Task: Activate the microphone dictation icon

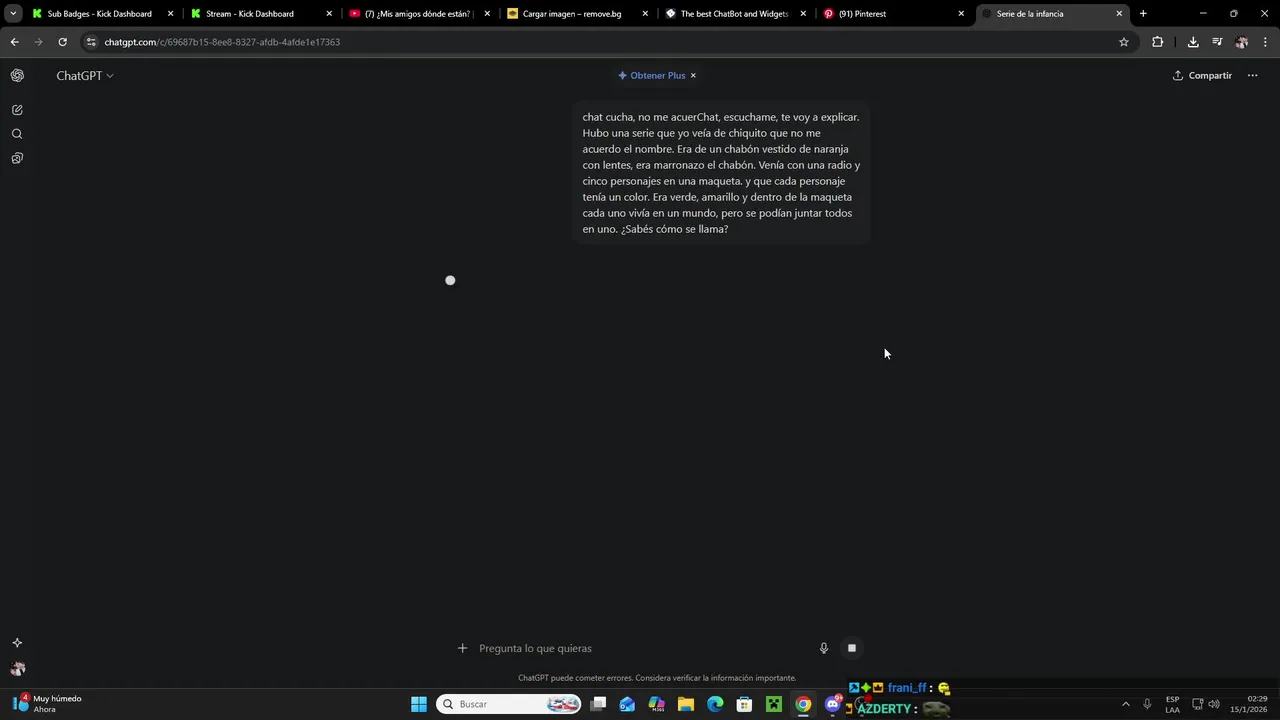Action: coord(824,648)
